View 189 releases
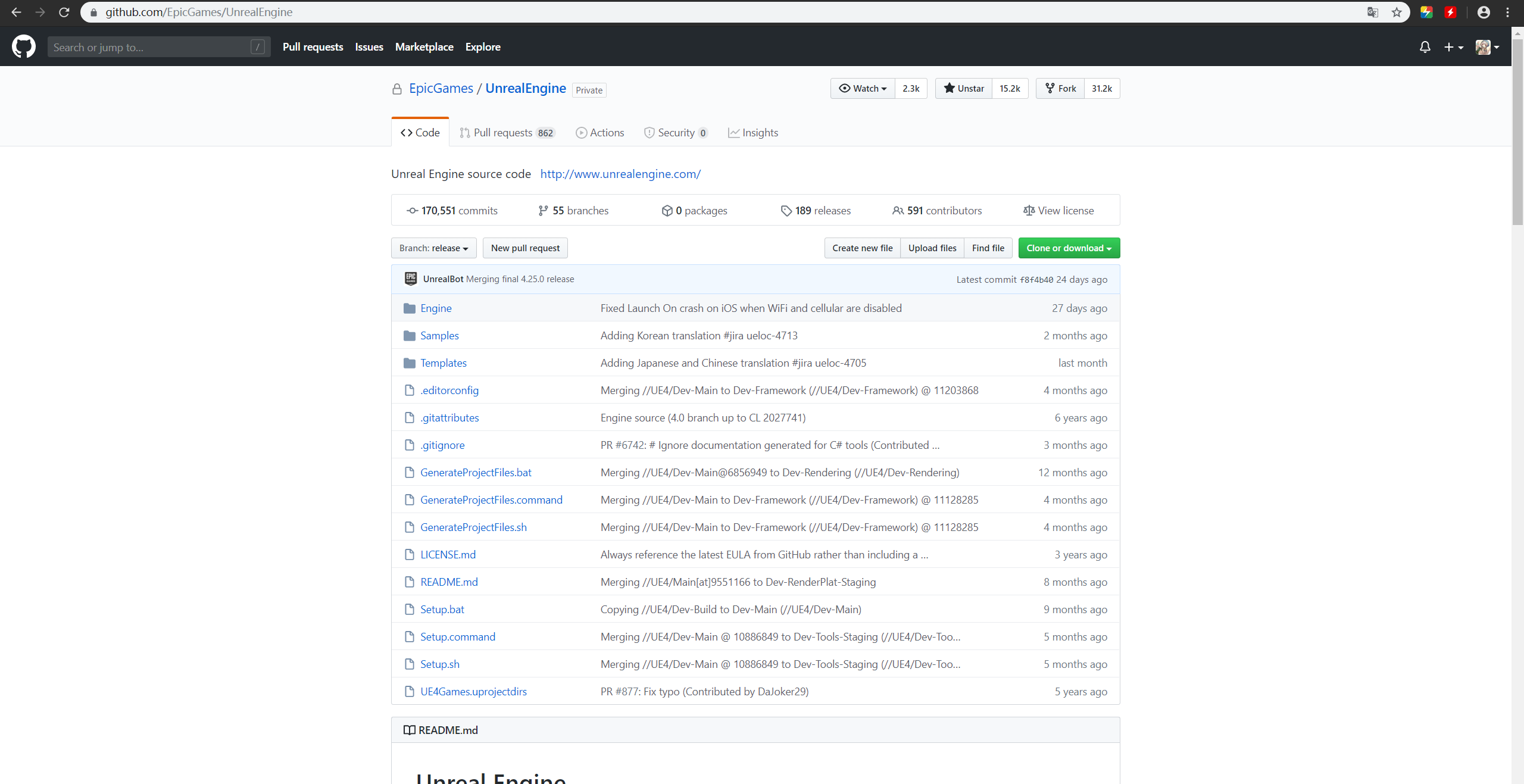The height and width of the screenshot is (784, 1524). (816, 211)
